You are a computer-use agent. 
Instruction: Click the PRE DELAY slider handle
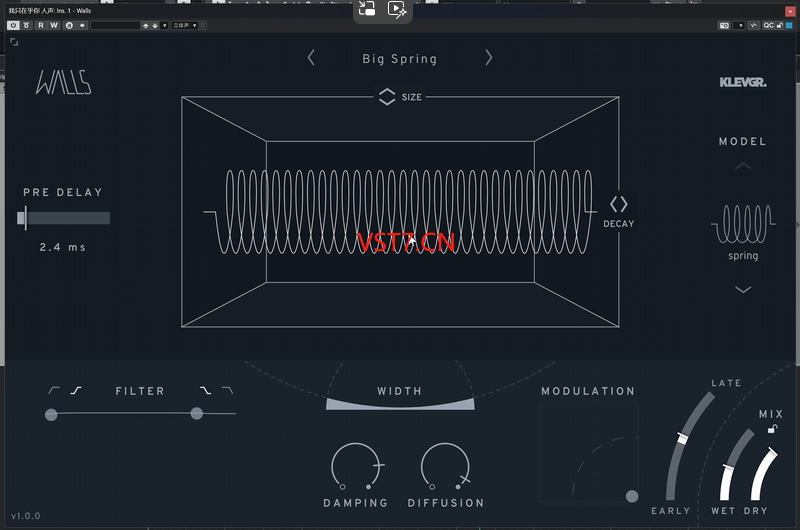pos(26,218)
